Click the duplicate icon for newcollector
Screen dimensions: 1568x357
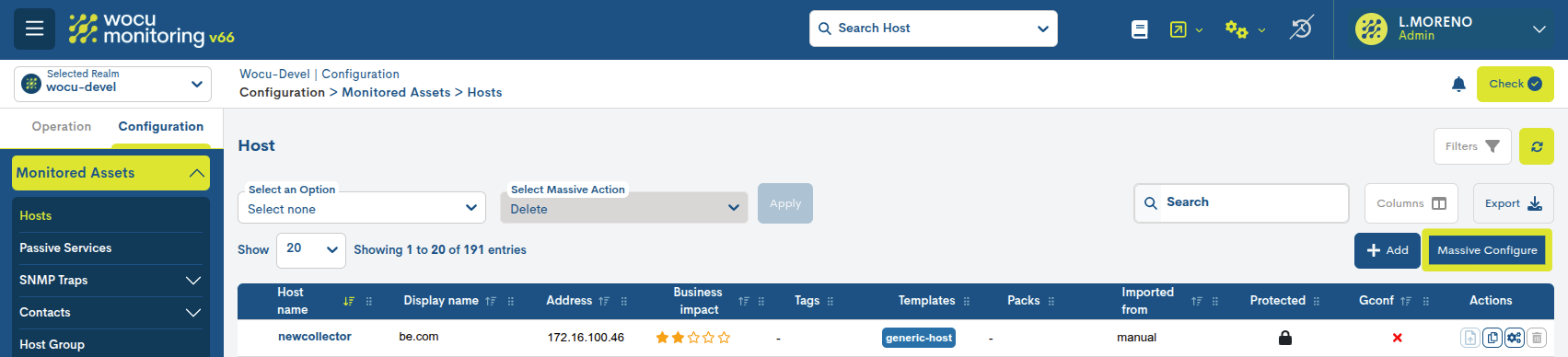[1493, 338]
